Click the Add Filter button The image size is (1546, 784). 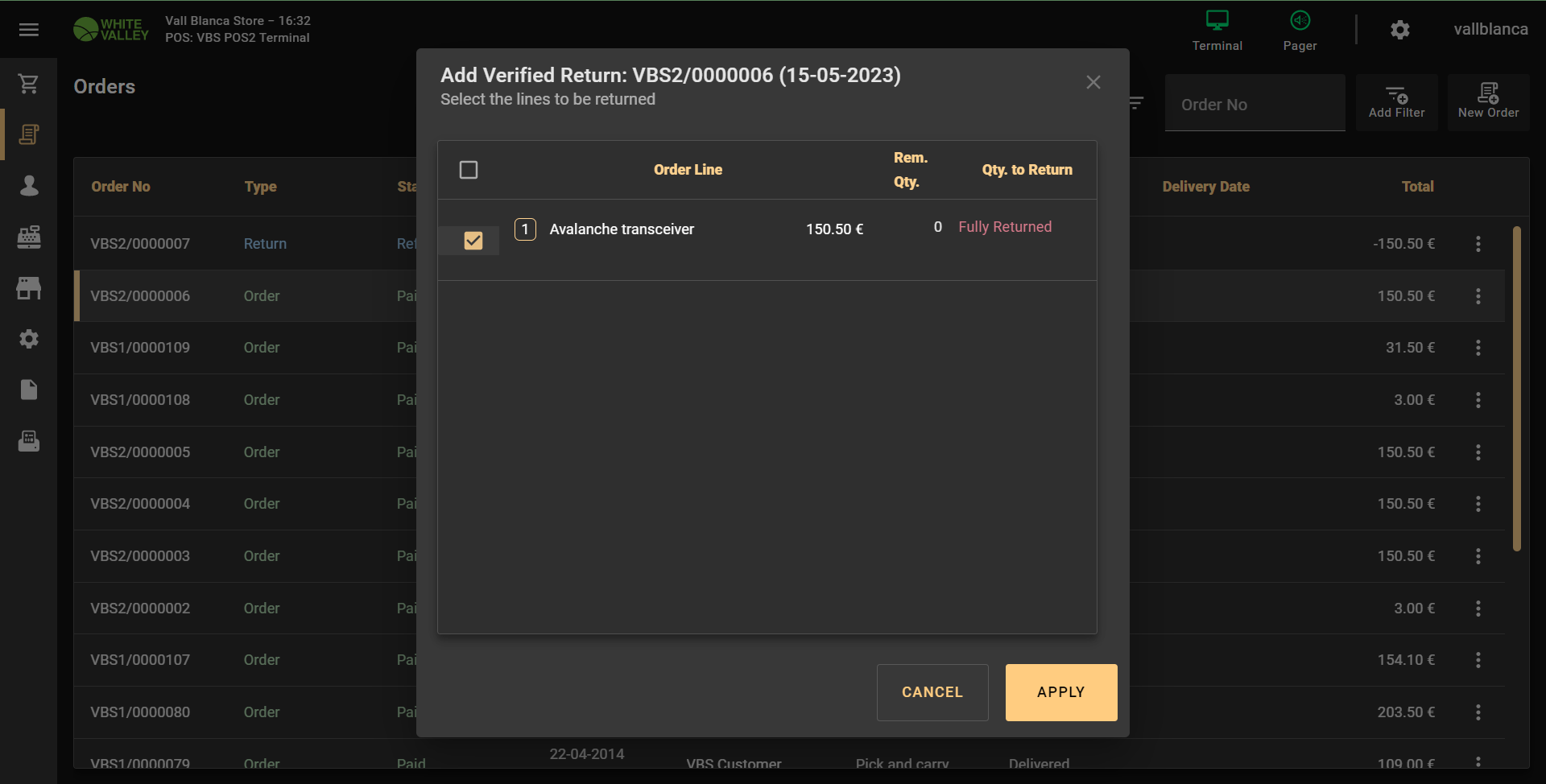point(1396,102)
